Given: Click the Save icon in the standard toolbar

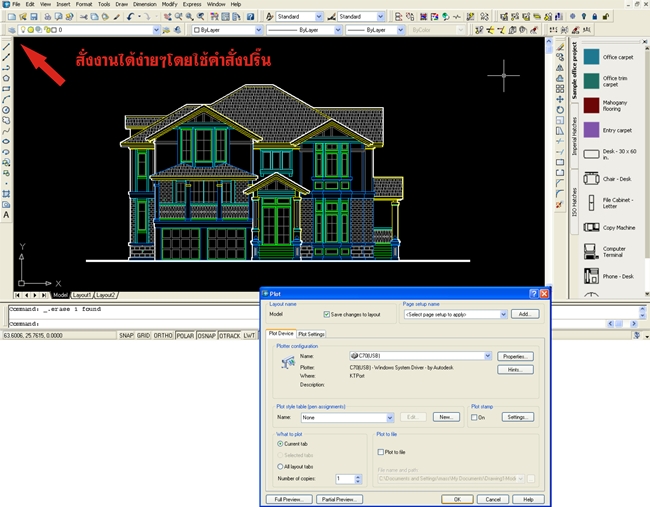Looking at the screenshot, I should point(34,17).
